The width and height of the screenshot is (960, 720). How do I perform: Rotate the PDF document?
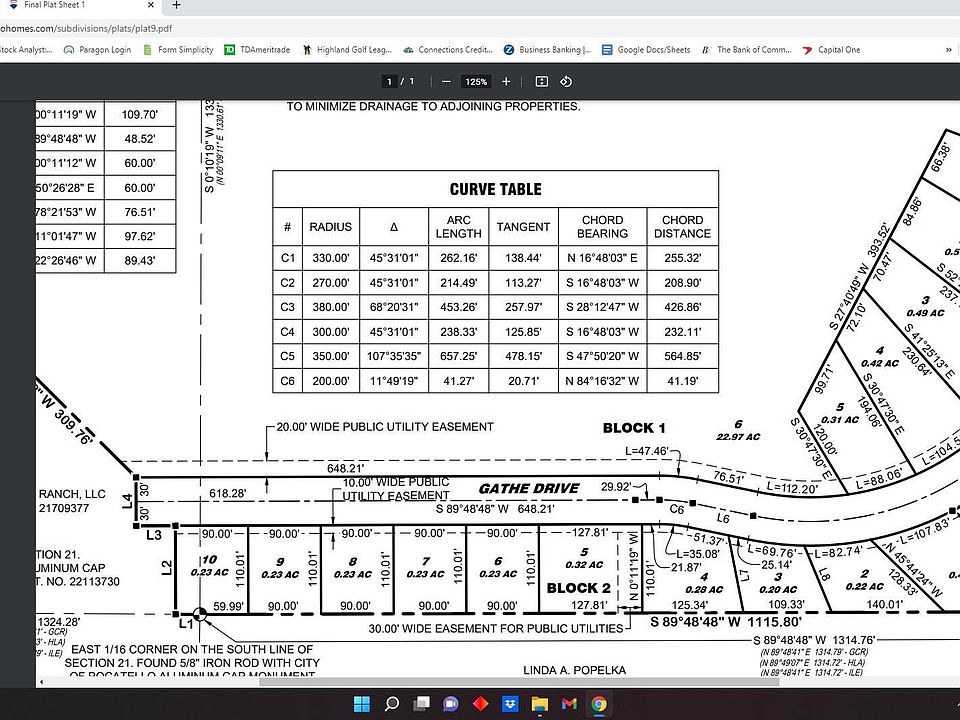pyautogui.click(x=566, y=82)
